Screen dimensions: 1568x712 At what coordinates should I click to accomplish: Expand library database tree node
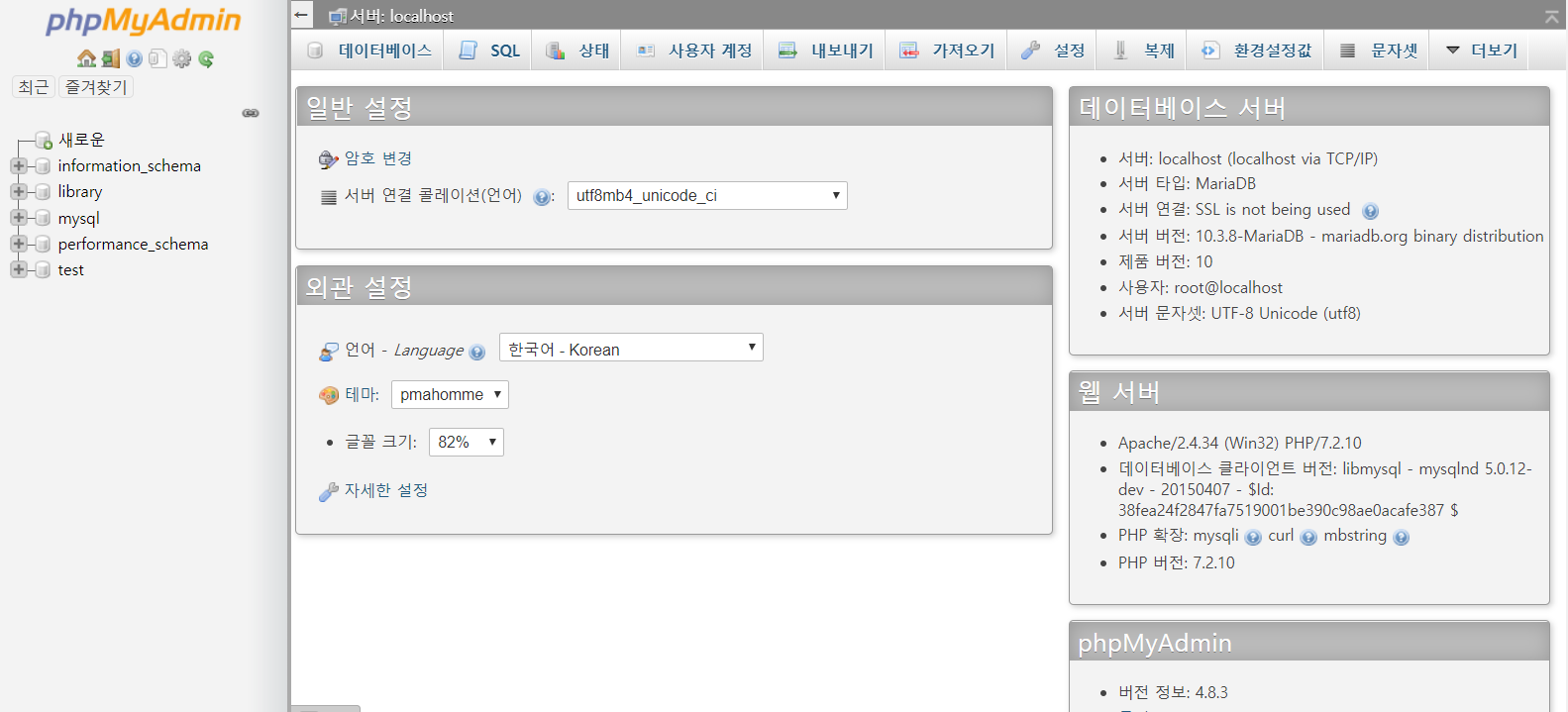point(19,191)
